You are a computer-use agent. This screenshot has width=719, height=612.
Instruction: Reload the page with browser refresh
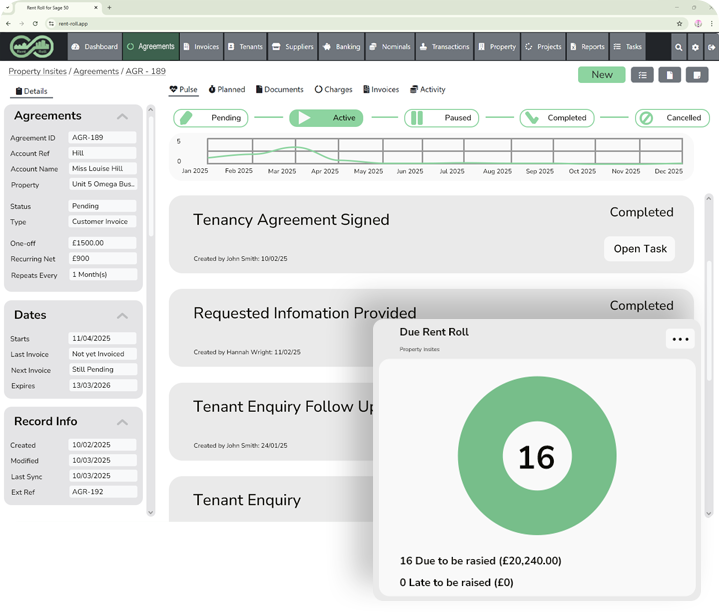click(35, 23)
